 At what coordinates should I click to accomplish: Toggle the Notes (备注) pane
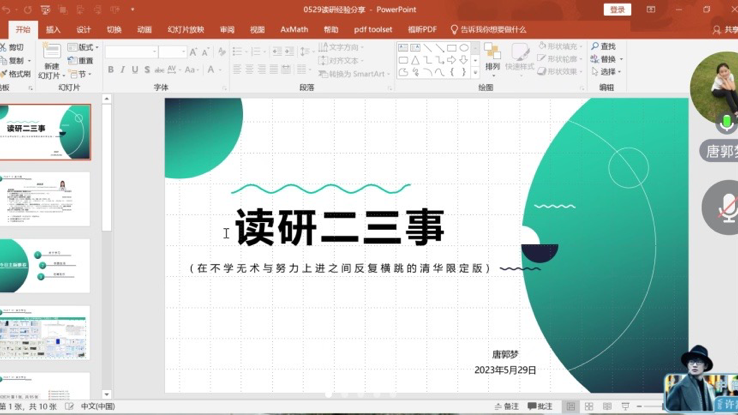506,406
